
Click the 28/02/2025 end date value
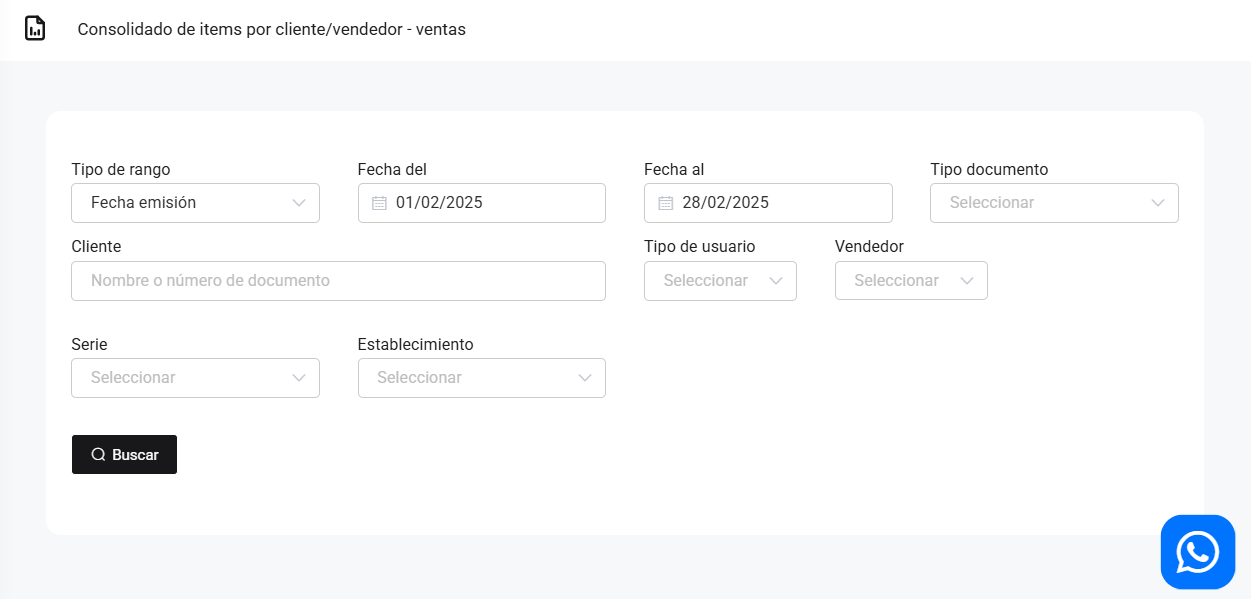pos(725,203)
